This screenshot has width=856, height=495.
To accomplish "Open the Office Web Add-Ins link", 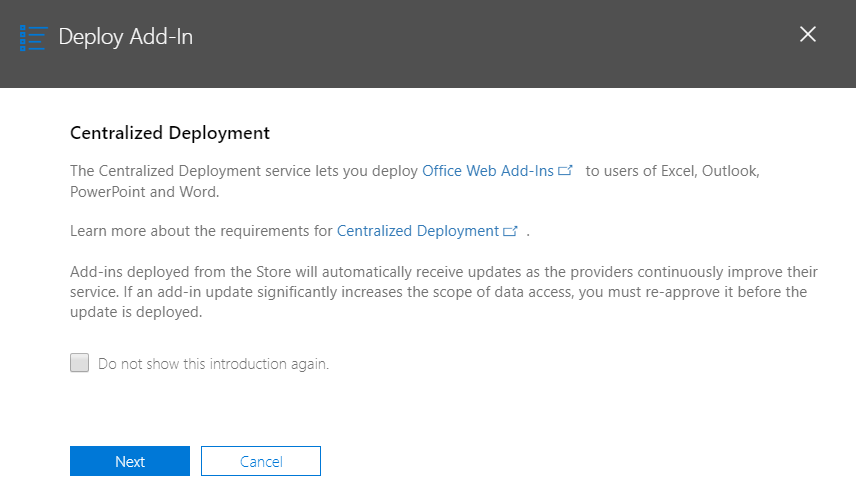I will point(488,171).
